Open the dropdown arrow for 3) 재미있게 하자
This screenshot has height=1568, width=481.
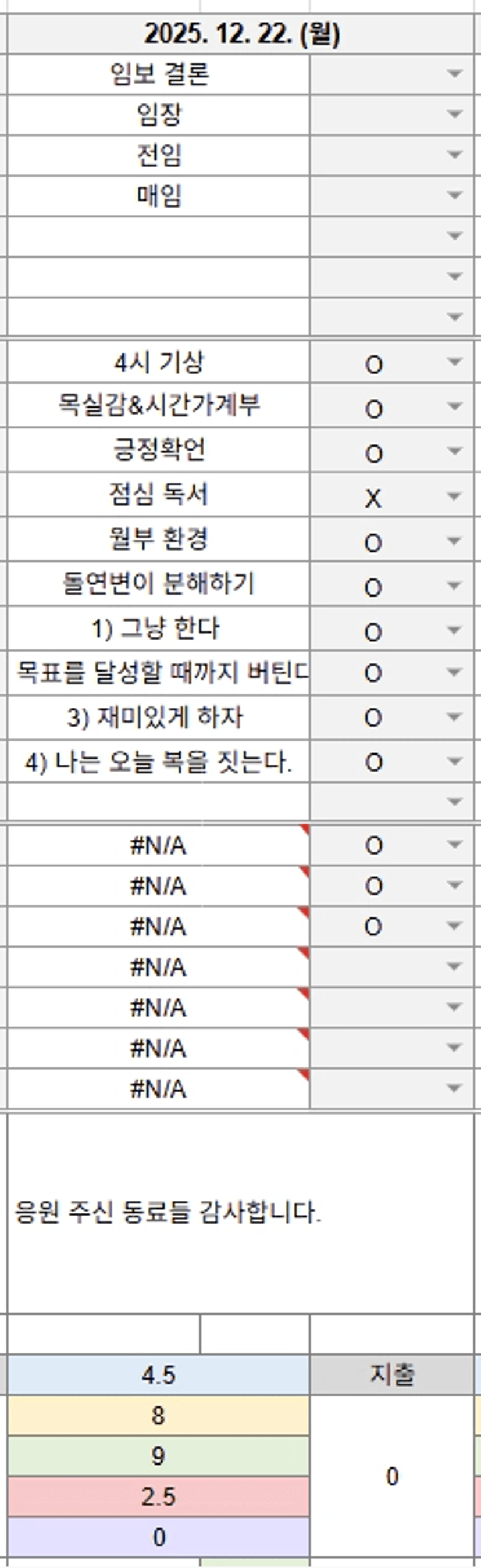(x=454, y=717)
